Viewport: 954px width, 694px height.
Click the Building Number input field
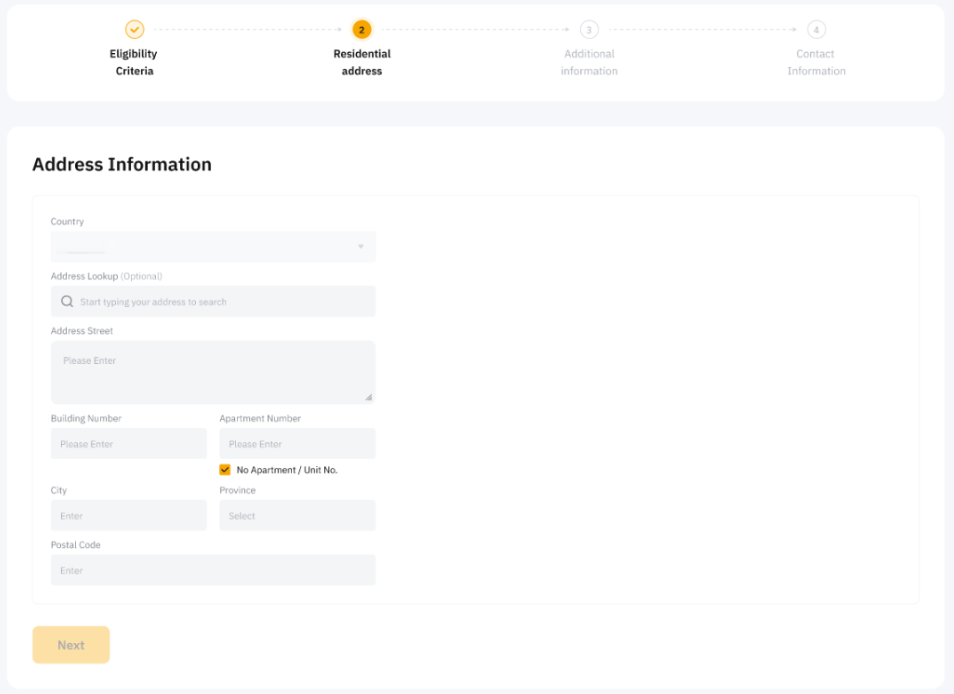click(x=129, y=444)
